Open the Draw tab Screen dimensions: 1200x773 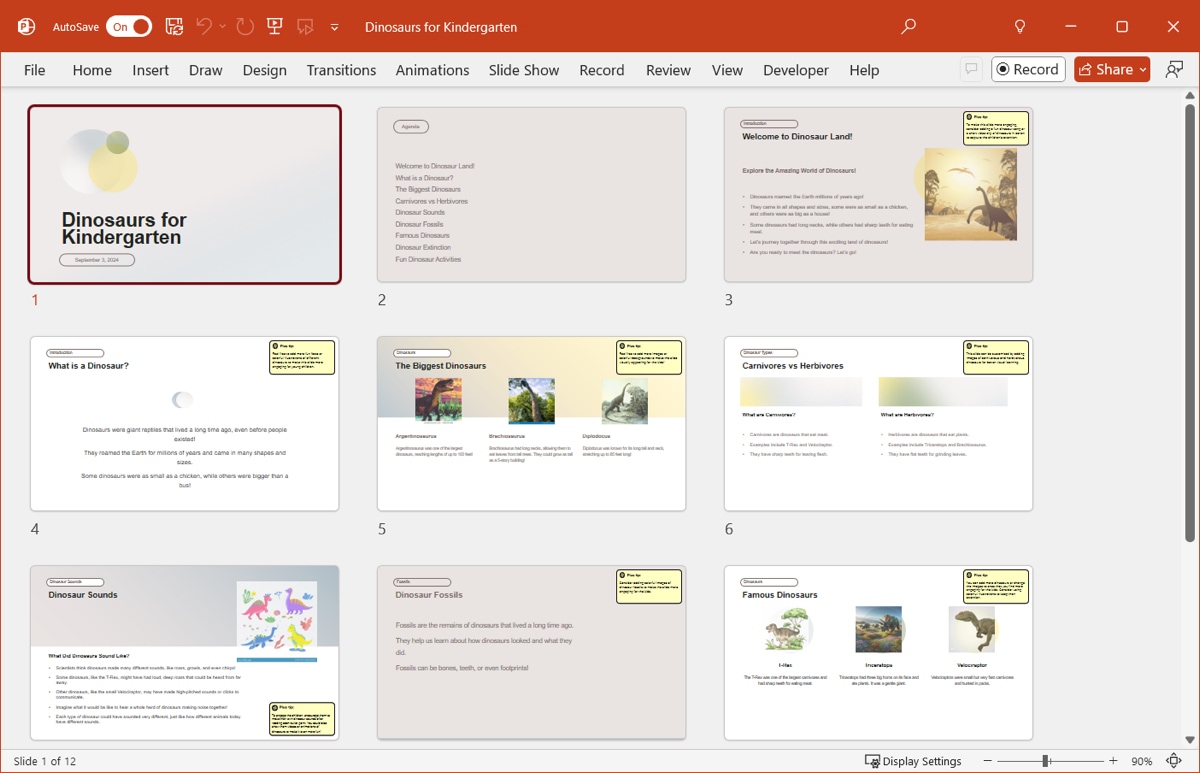pyautogui.click(x=206, y=70)
